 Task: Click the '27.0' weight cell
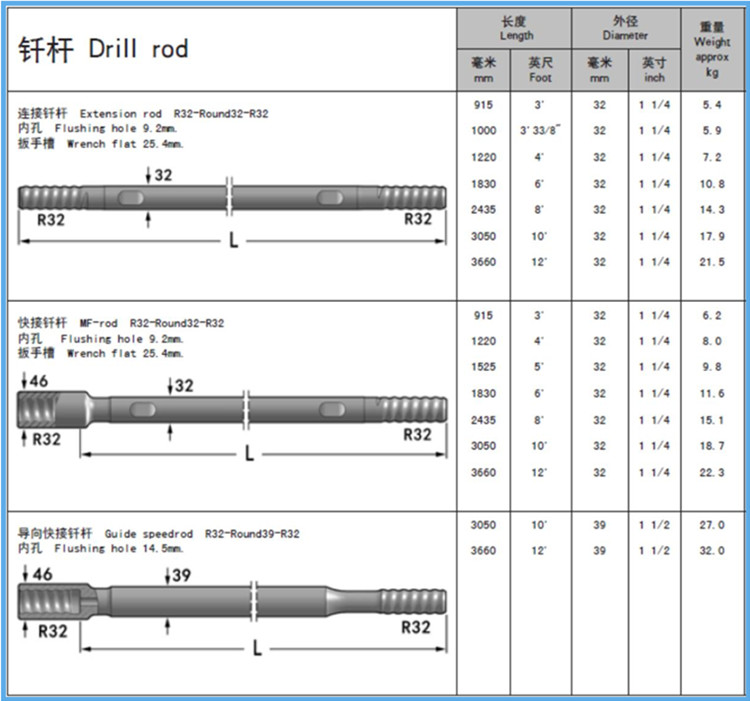(x=712, y=525)
